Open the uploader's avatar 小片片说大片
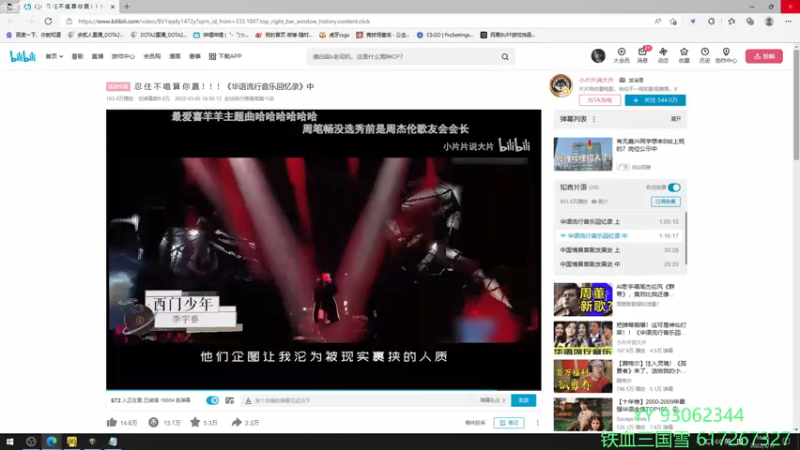Image resolution: width=800 pixels, height=450 pixels. pyautogui.click(x=561, y=85)
